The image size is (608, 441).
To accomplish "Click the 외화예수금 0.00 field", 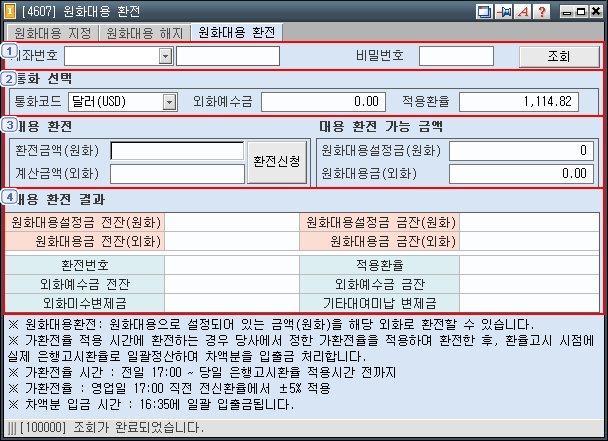I will pyautogui.click(x=323, y=102).
